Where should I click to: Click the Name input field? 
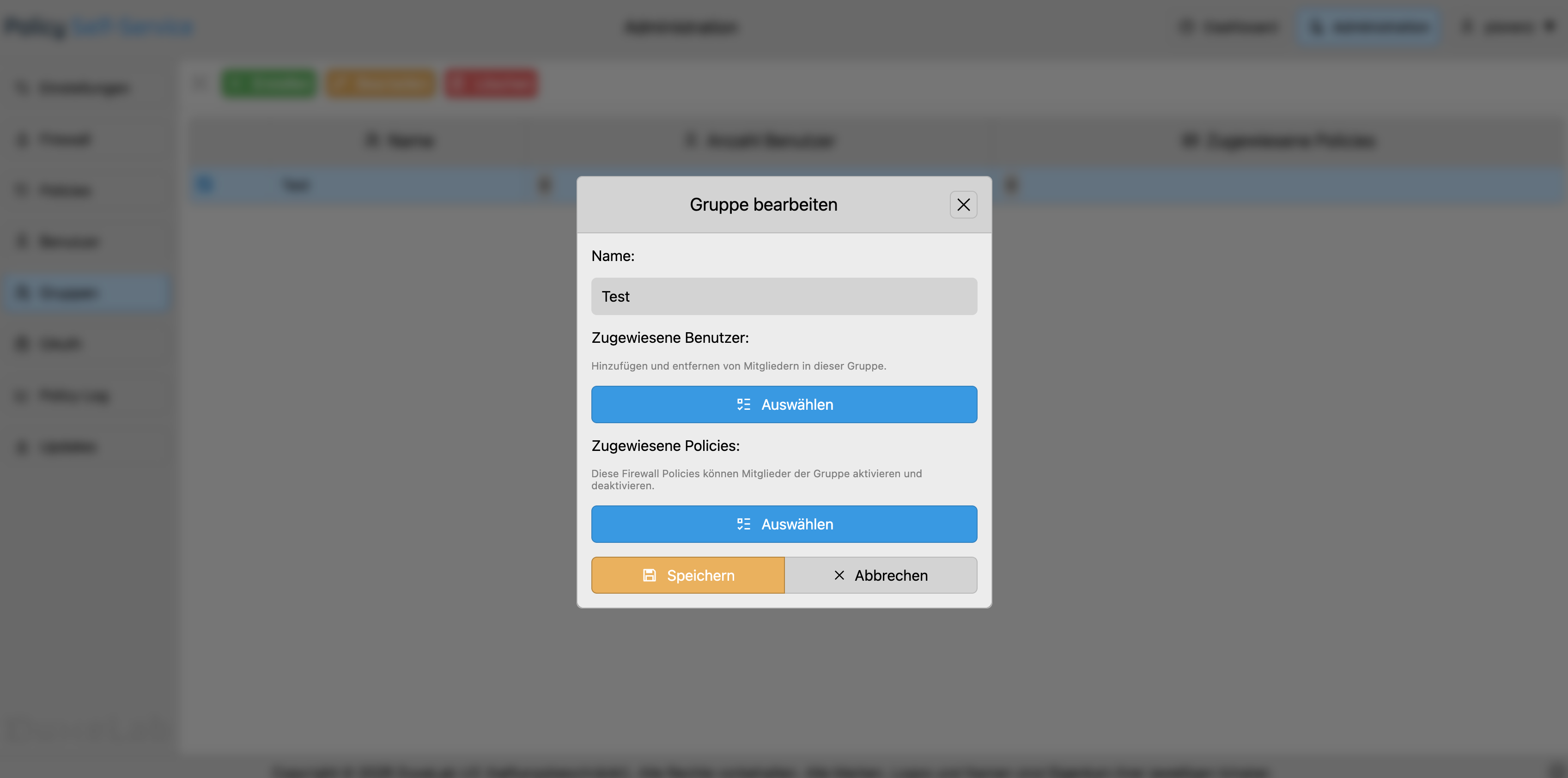click(x=784, y=297)
